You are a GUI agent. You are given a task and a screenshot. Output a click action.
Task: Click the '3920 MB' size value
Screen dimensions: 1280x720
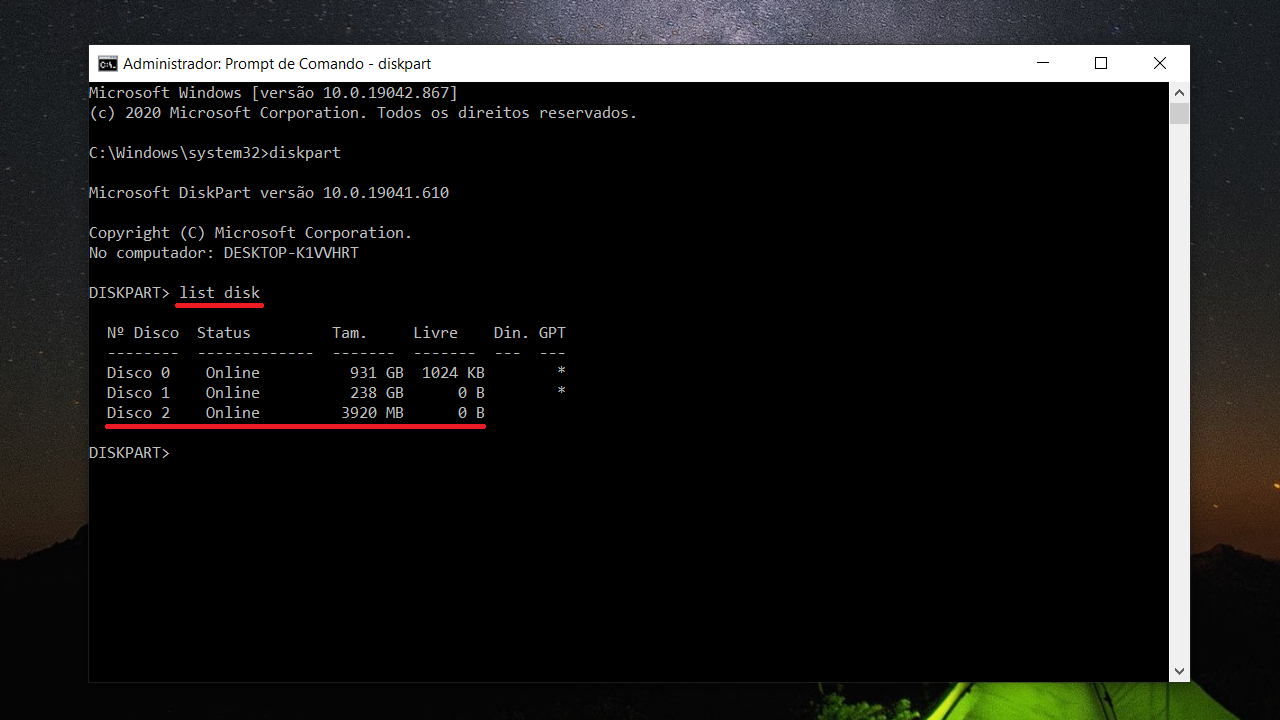pos(372,413)
